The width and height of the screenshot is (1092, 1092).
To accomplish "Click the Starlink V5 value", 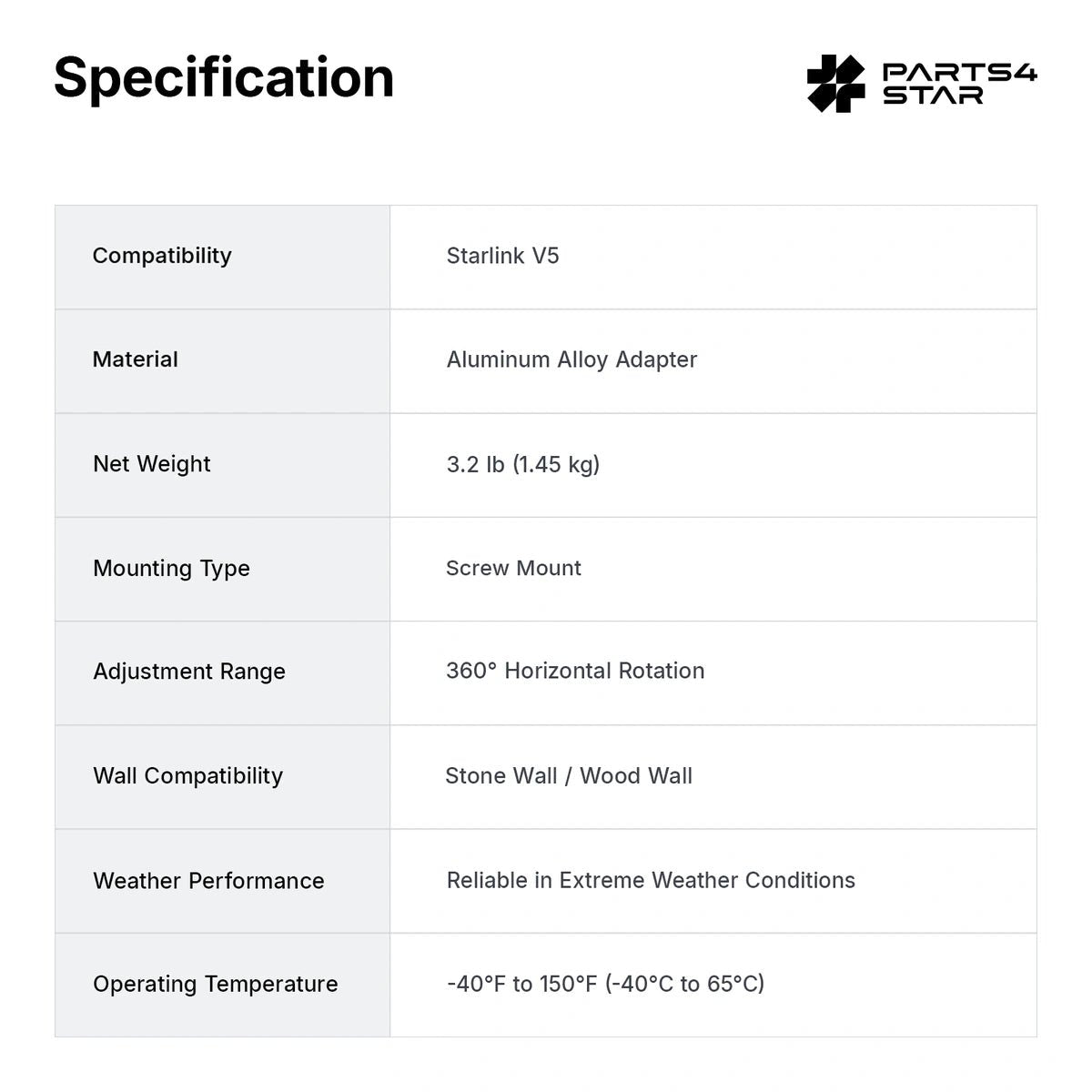I will tap(502, 256).
